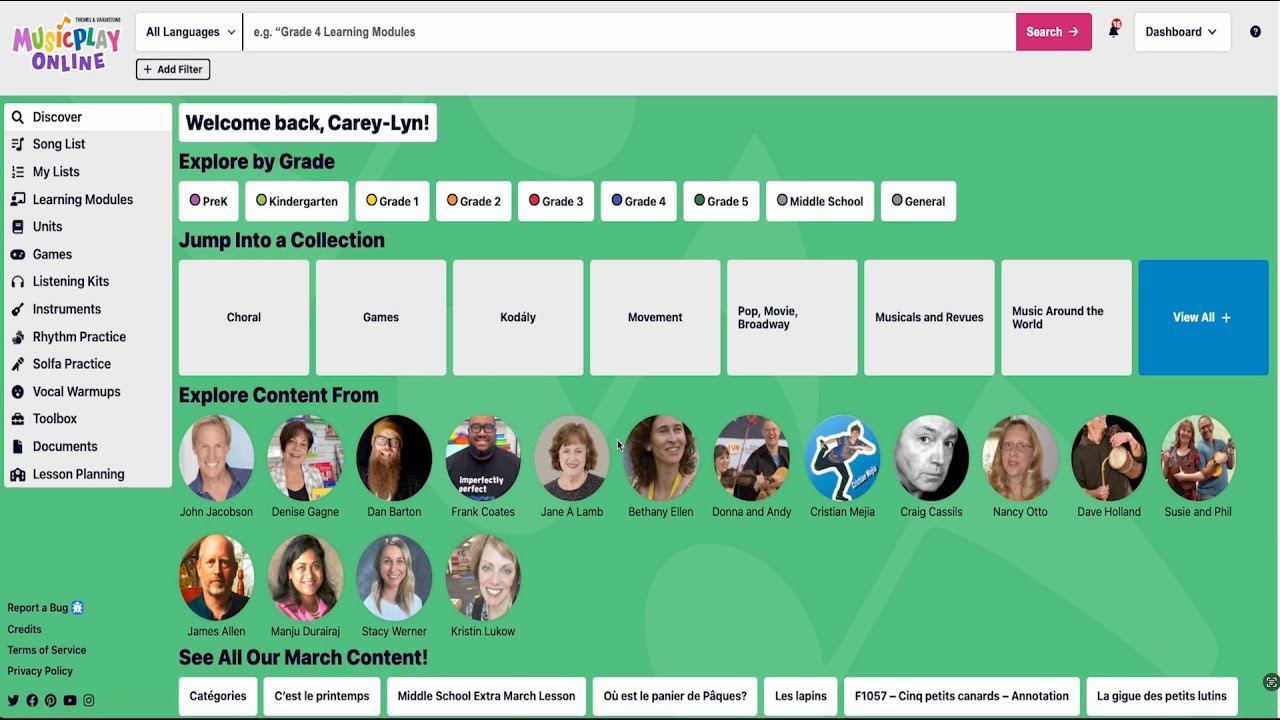1280x720 pixels.
Task: Select the Grade 4 filter
Action: 639,201
